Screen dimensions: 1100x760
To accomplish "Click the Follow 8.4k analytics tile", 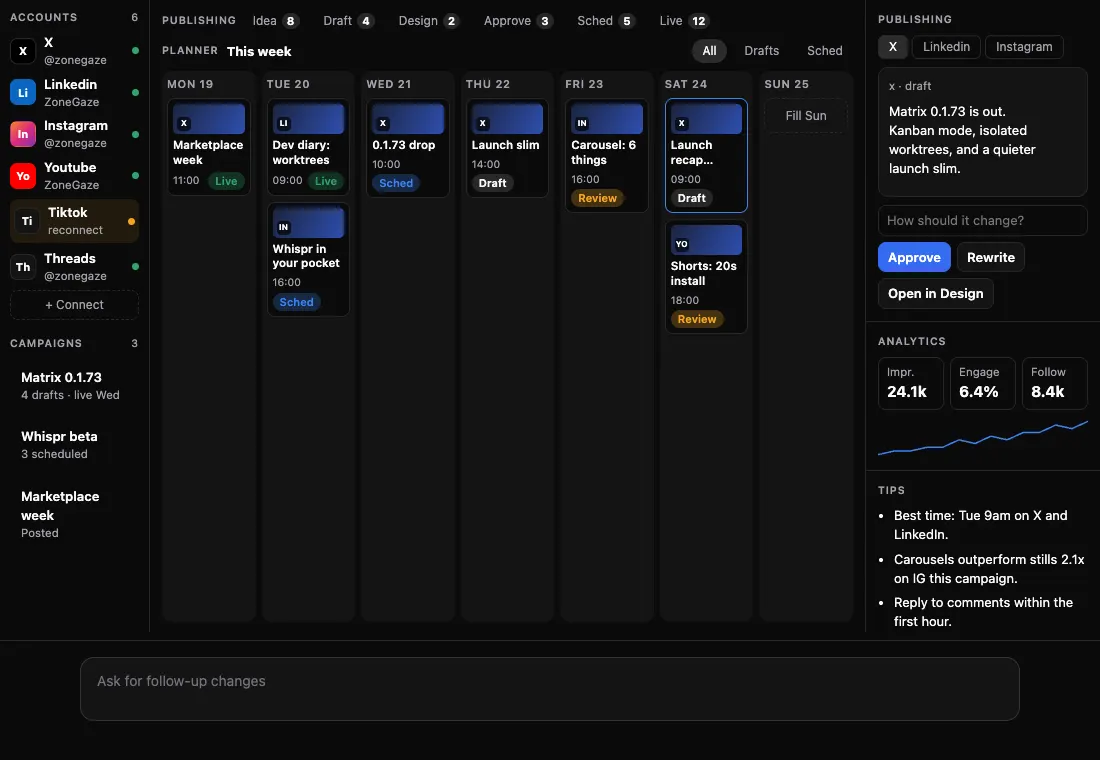I will (1054, 383).
